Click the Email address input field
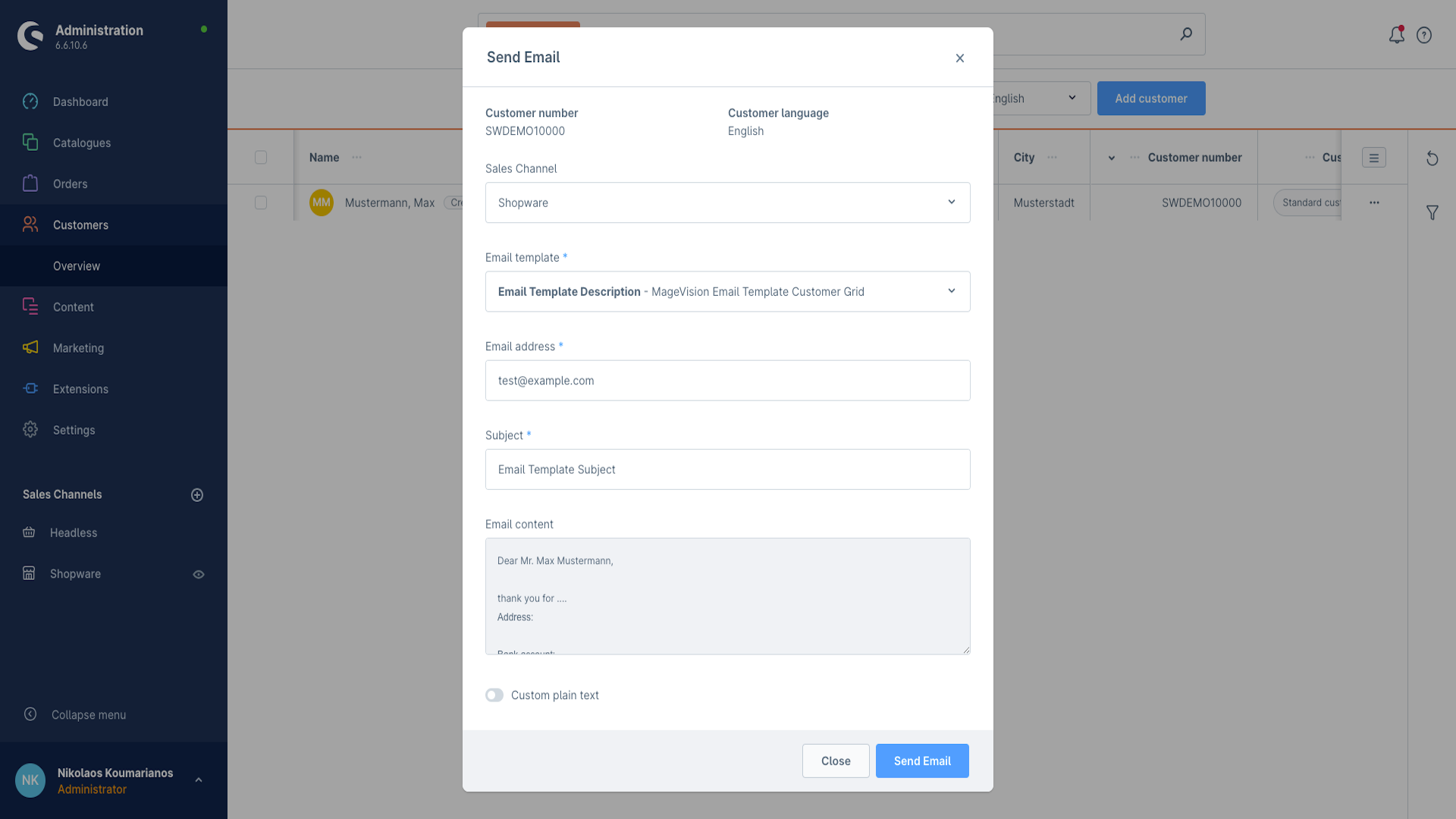The height and width of the screenshot is (819, 1456). (x=727, y=381)
